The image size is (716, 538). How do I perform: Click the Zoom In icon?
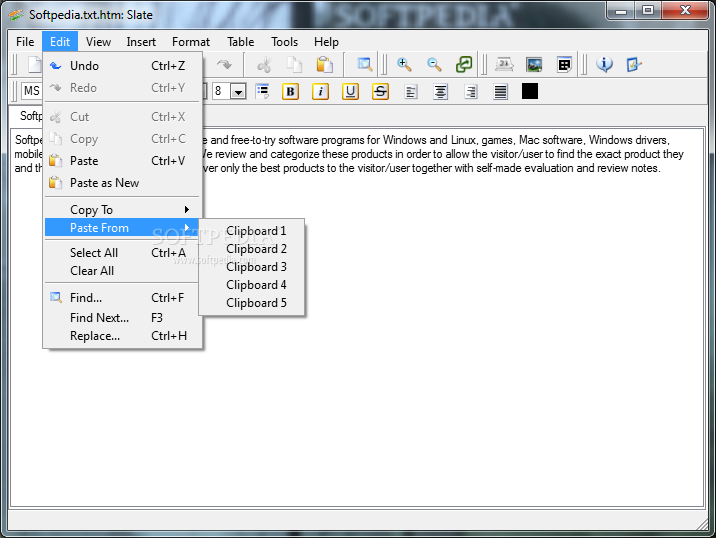point(404,65)
